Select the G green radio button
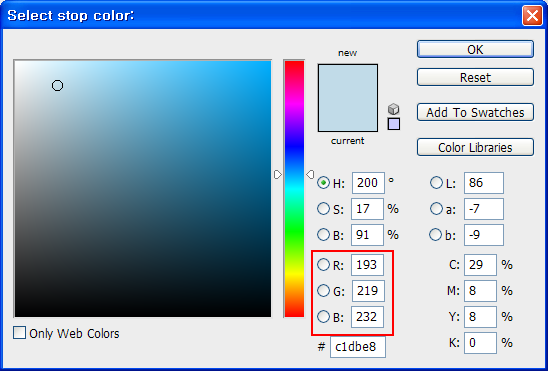The image size is (548, 371). click(x=323, y=290)
